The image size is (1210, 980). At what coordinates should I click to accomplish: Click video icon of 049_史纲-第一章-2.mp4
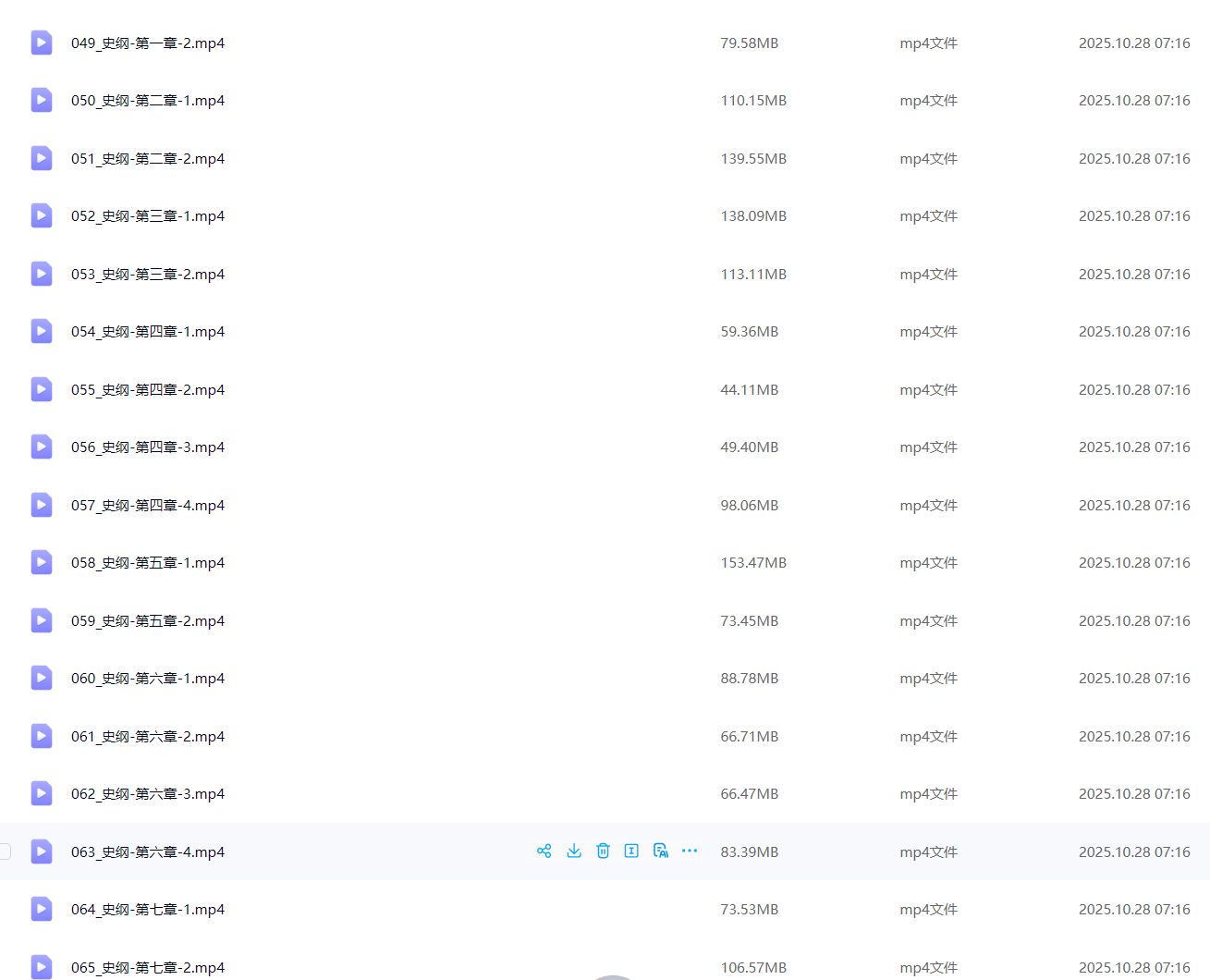pyautogui.click(x=42, y=43)
